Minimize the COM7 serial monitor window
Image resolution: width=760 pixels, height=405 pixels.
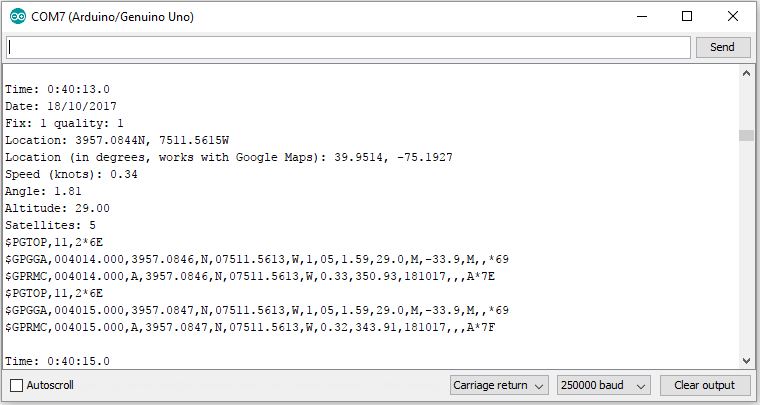point(642,16)
